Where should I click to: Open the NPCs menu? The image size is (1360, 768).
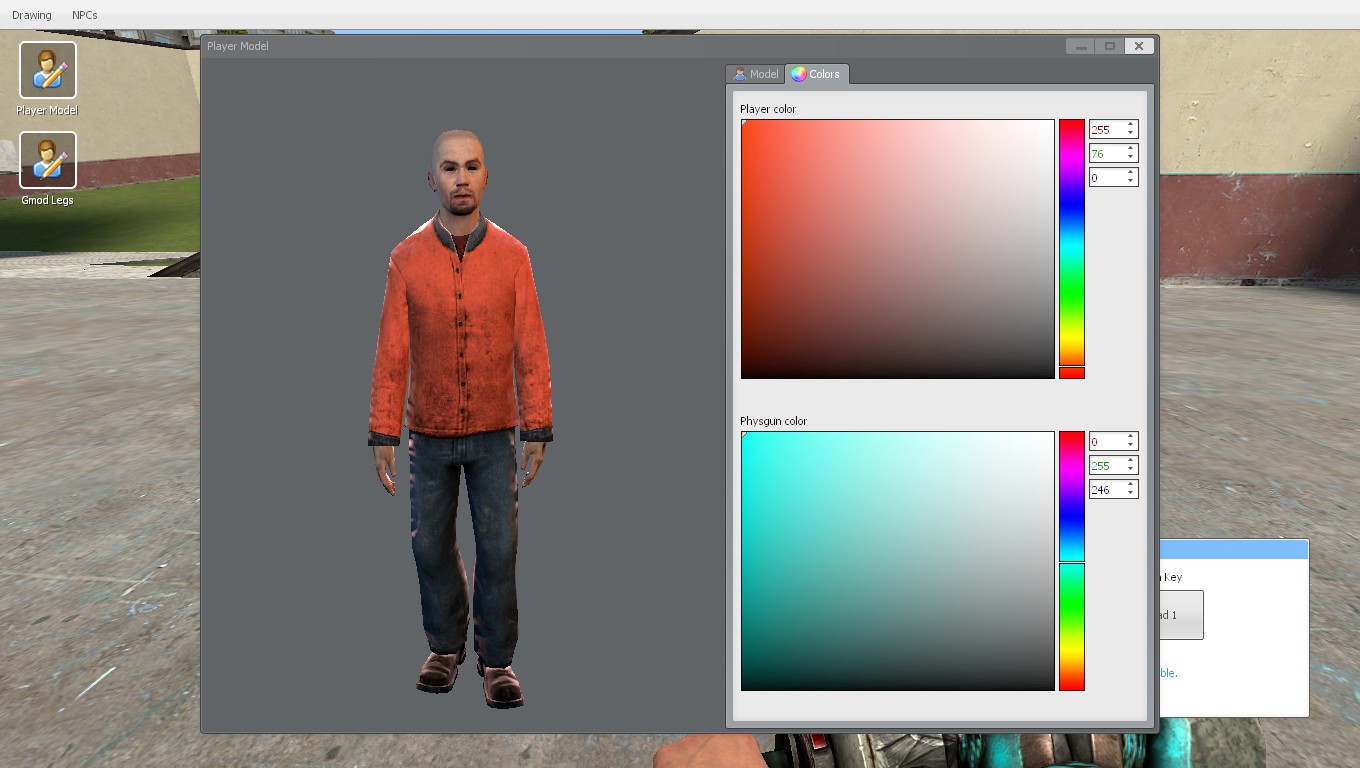point(85,15)
